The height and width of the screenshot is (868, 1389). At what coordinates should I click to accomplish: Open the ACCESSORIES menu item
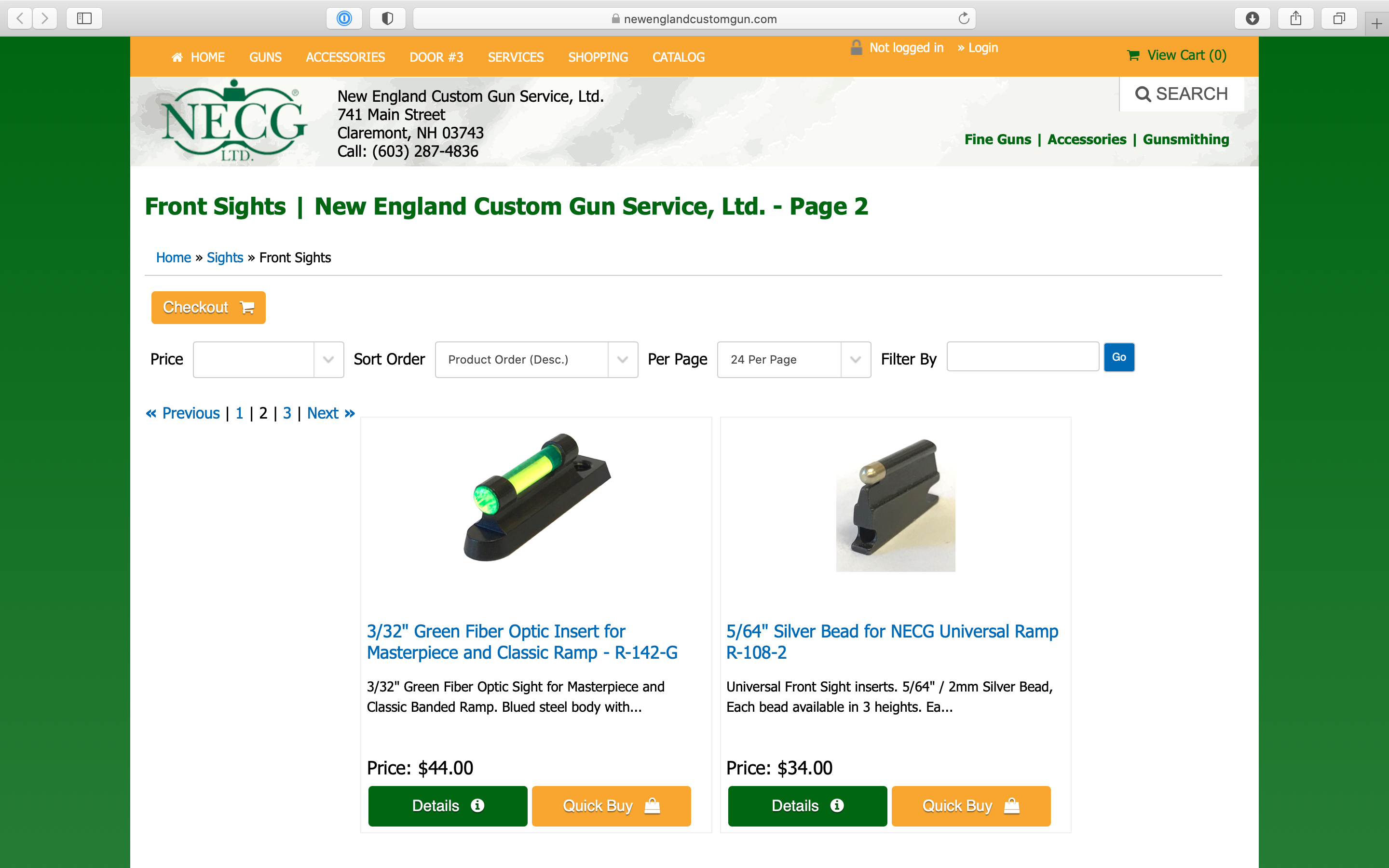pos(345,57)
